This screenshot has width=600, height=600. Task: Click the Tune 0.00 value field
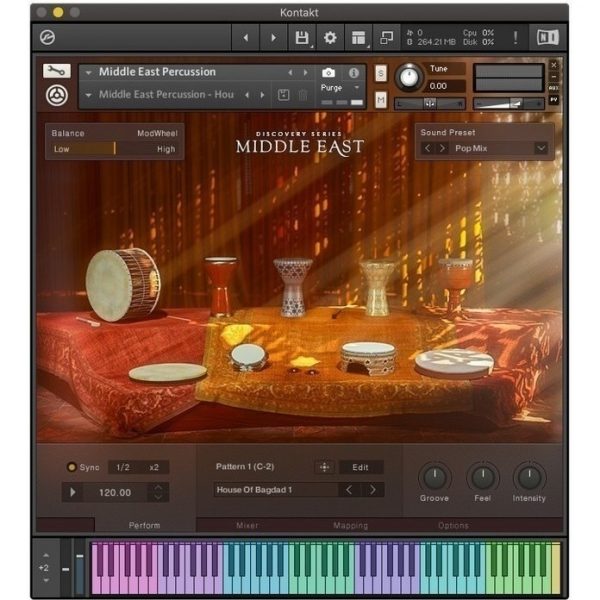(444, 86)
